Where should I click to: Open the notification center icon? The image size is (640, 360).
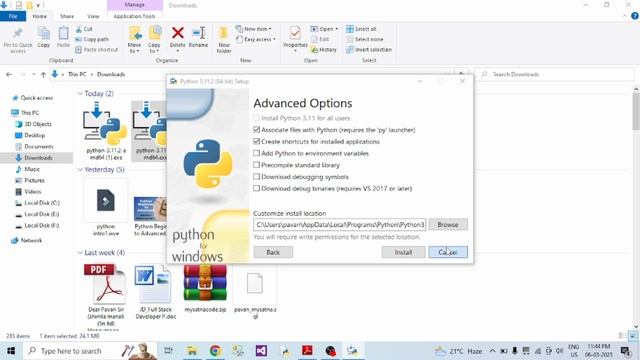[x=625, y=351]
